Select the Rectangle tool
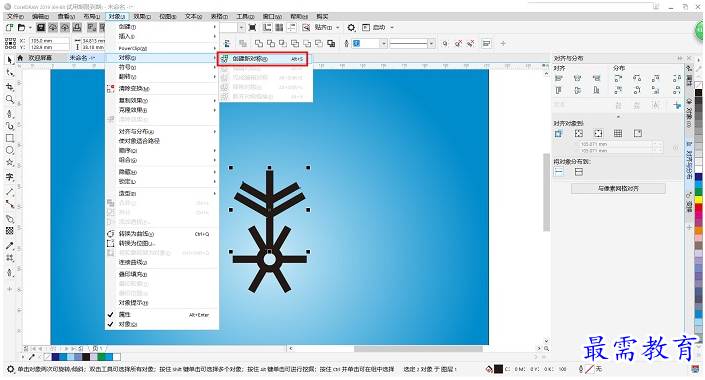 pyautogui.click(x=9, y=138)
